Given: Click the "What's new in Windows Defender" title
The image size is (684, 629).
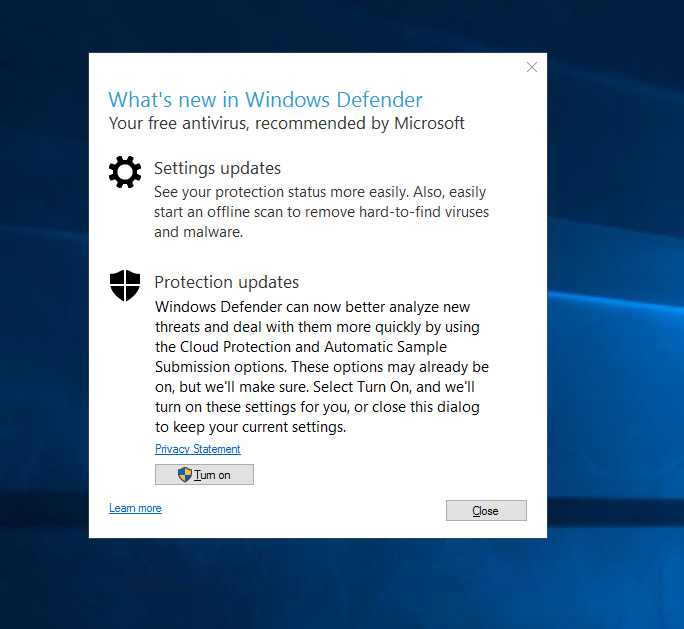Looking at the screenshot, I should tap(265, 99).
